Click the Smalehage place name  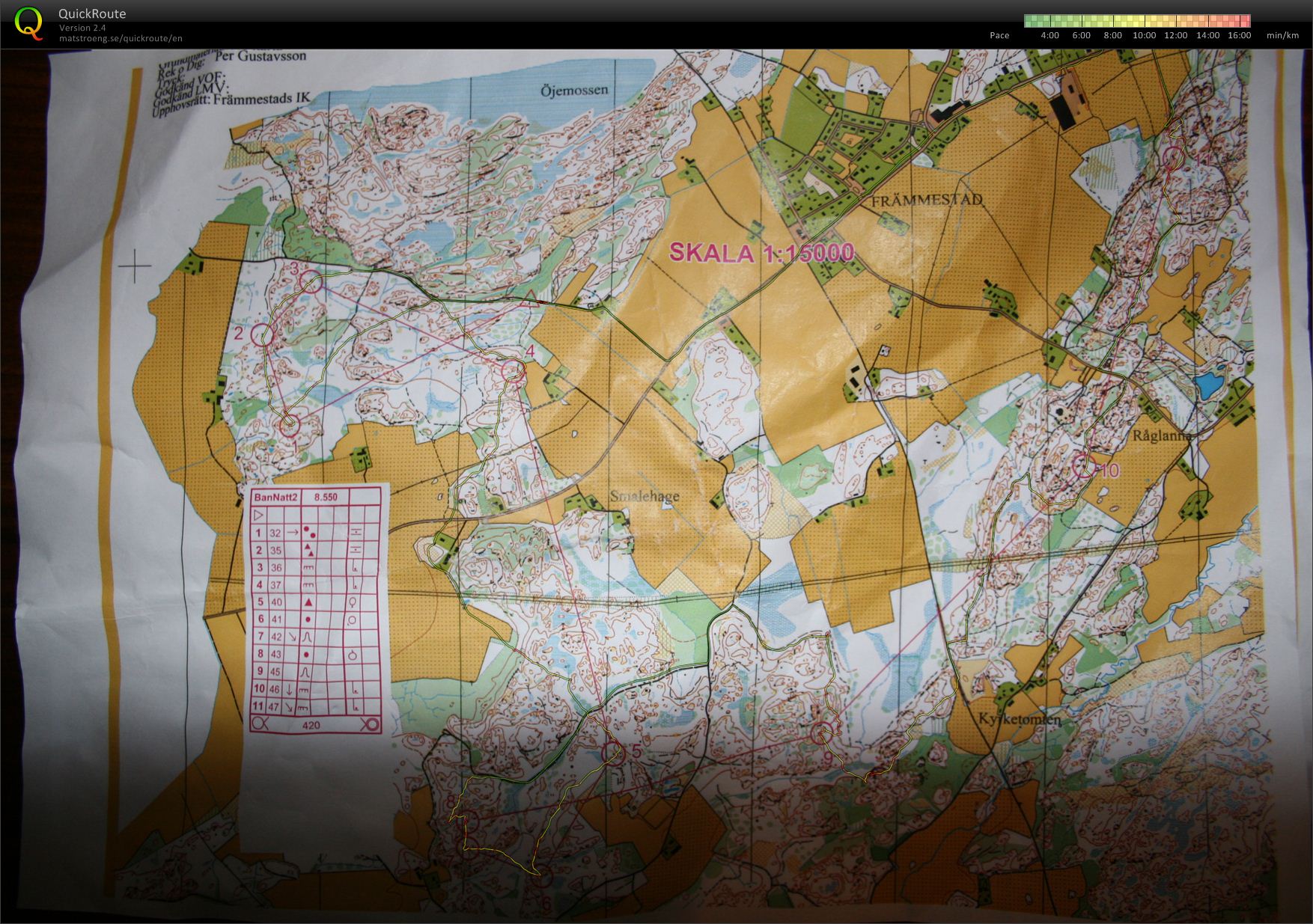point(644,496)
